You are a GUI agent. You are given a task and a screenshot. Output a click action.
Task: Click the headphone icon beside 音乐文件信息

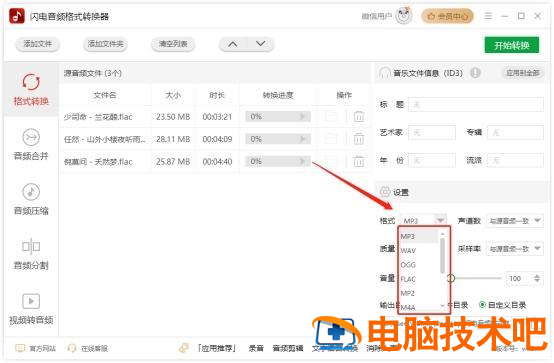384,73
